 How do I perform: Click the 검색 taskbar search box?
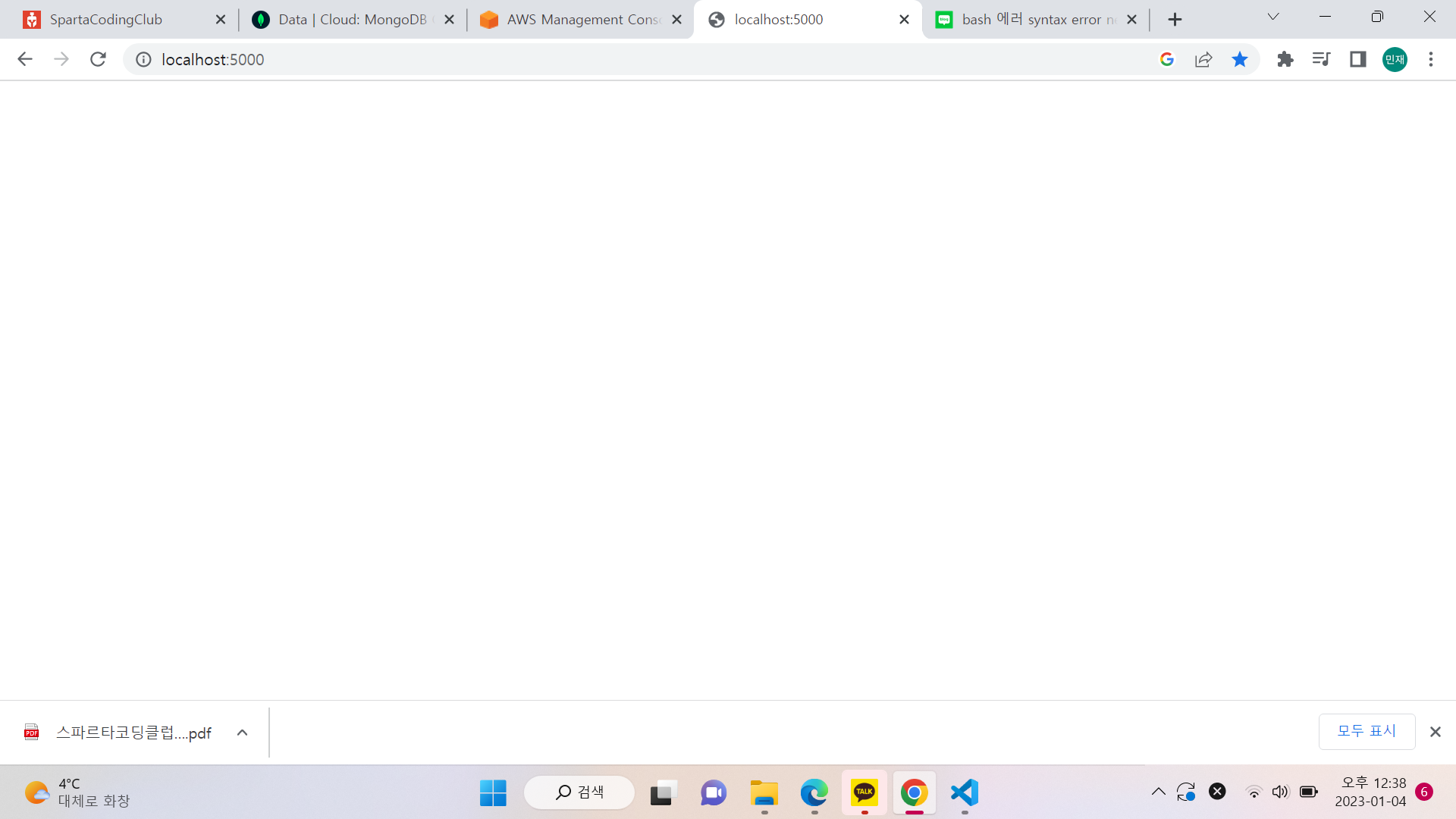pyautogui.click(x=579, y=792)
